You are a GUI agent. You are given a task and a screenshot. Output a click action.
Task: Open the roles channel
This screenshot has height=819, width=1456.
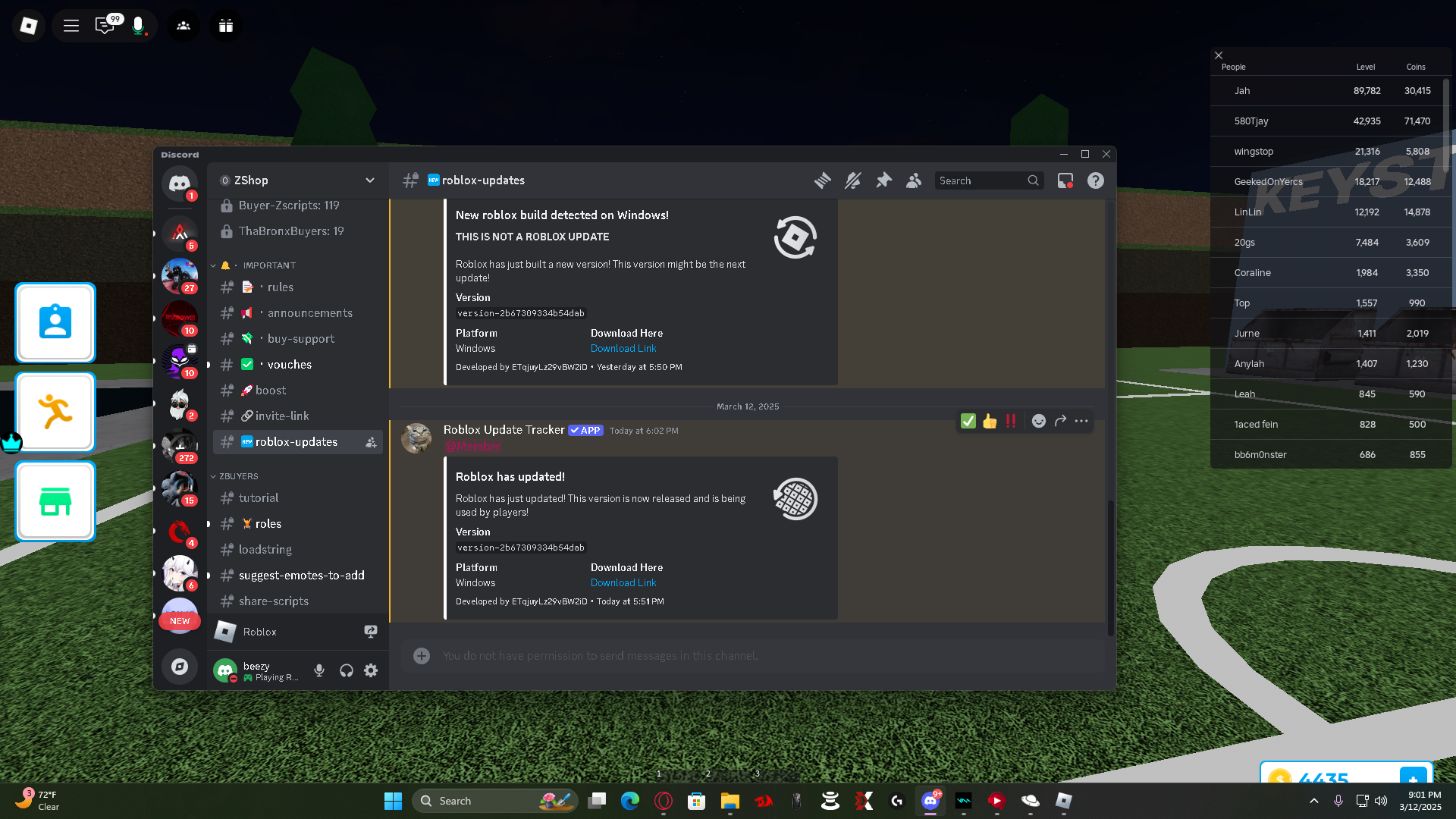tap(298, 524)
